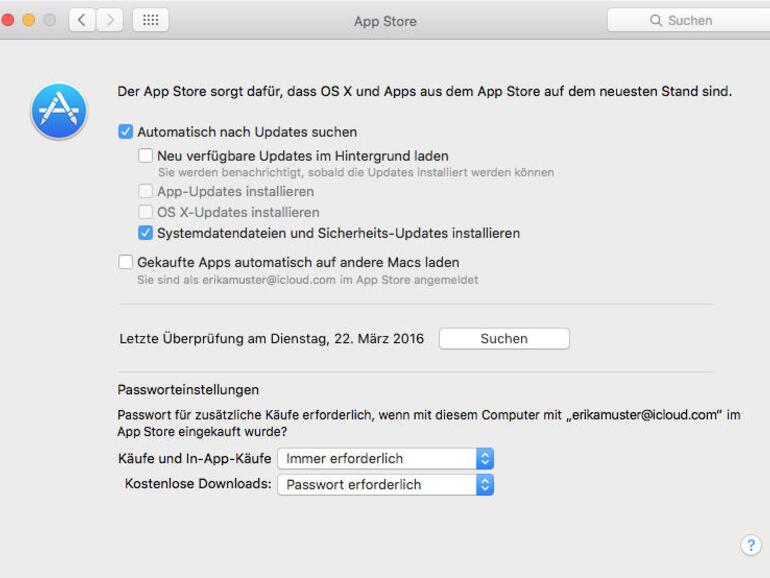
Task: Go back with the left chevron button
Action: [82, 20]
